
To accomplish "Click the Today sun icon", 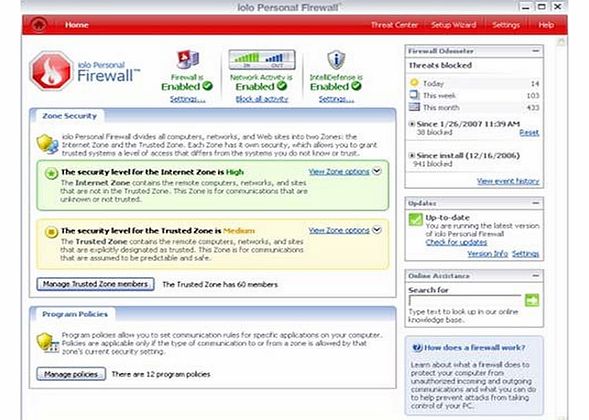I will [x=414, y=83].
